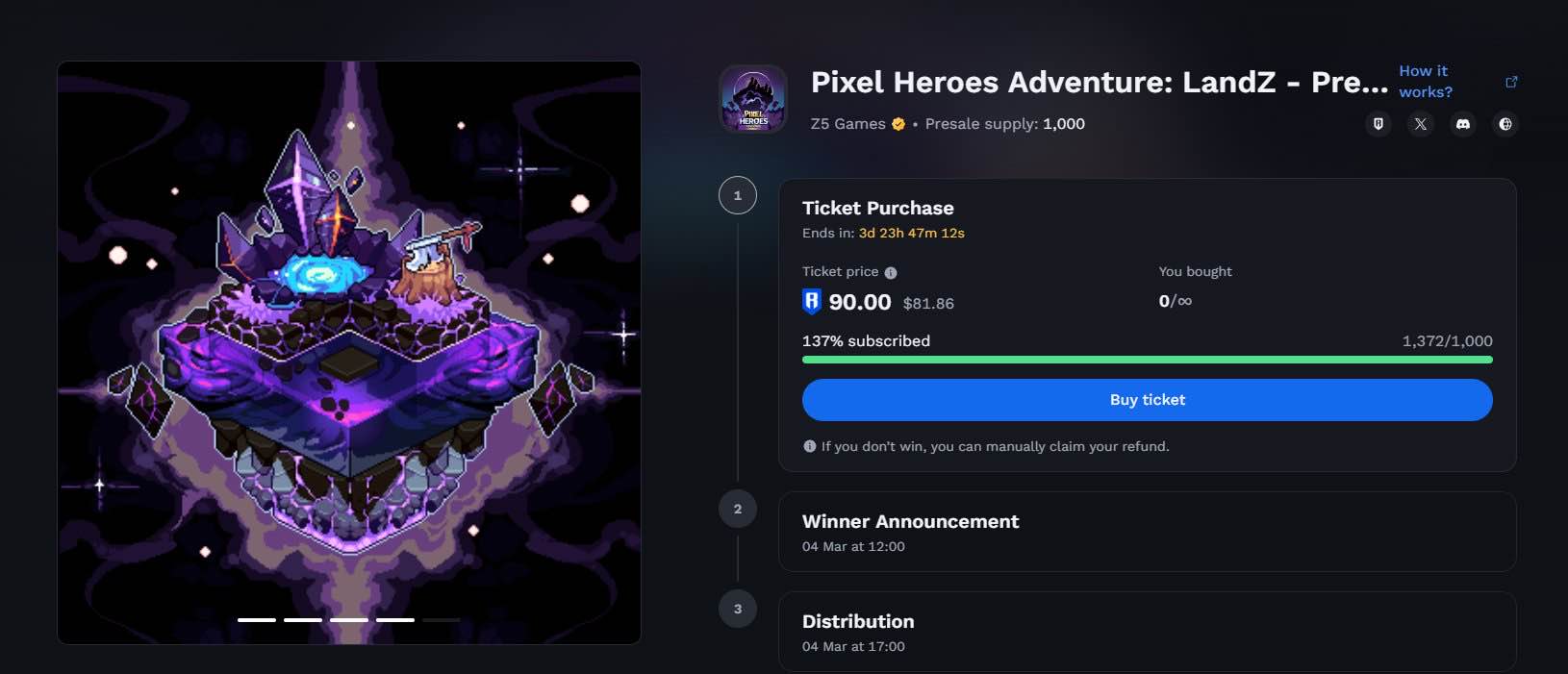
Task: Show the first carousel image via indicator
Action: 257,620
